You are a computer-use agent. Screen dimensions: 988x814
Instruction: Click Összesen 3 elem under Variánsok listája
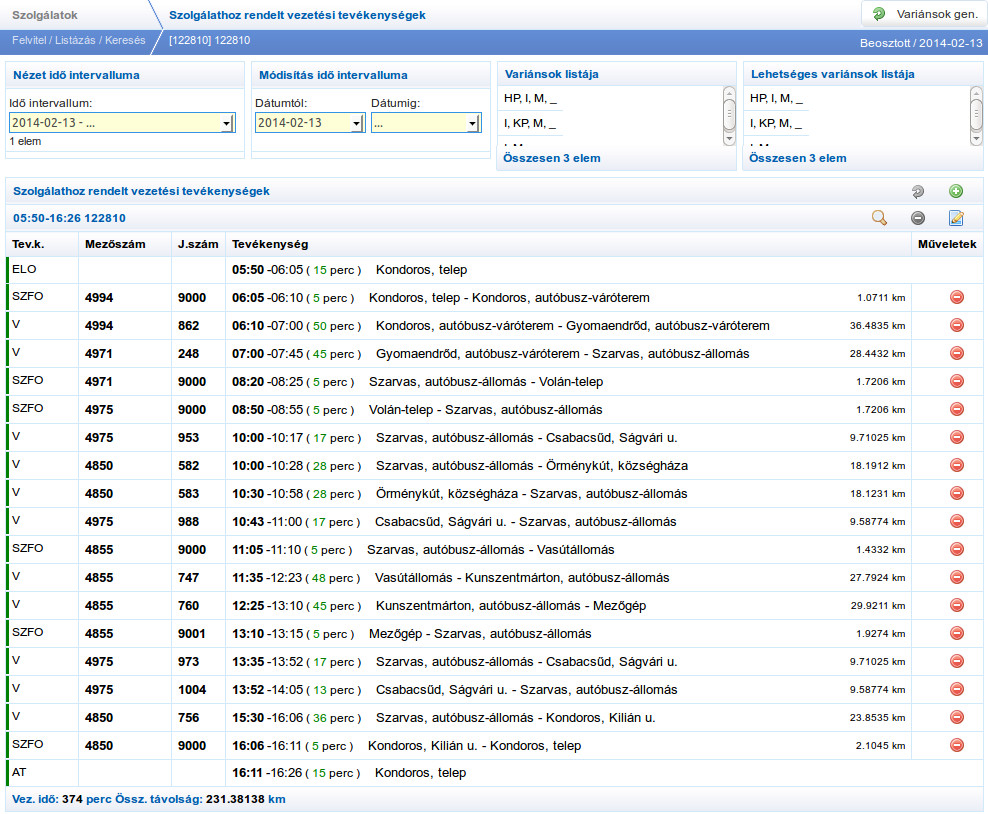click(551, 158)
